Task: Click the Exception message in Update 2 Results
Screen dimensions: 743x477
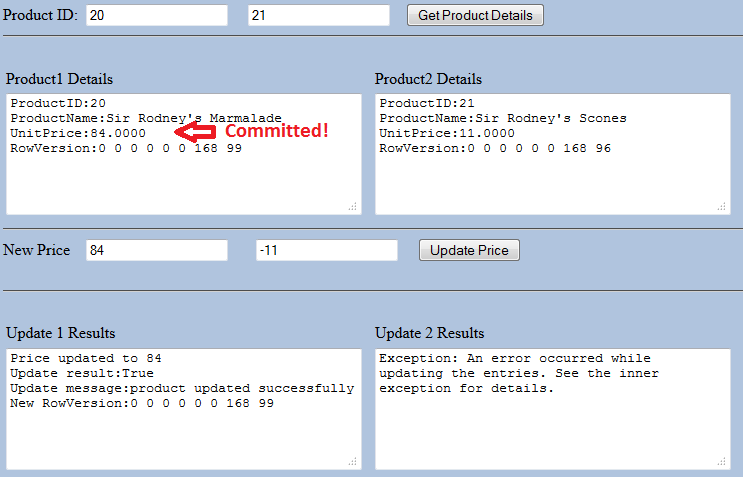Action: 515,372
